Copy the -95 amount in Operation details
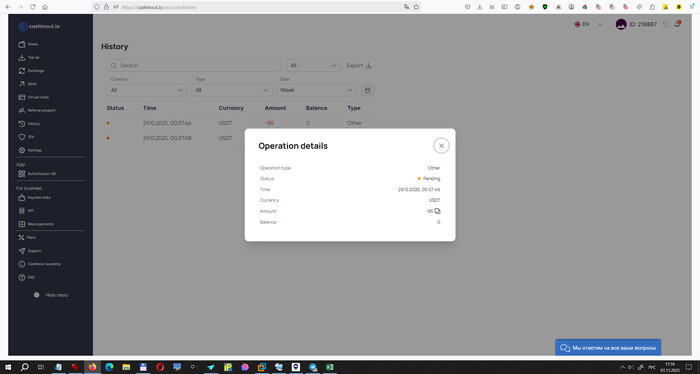 [x=438, y=211]
